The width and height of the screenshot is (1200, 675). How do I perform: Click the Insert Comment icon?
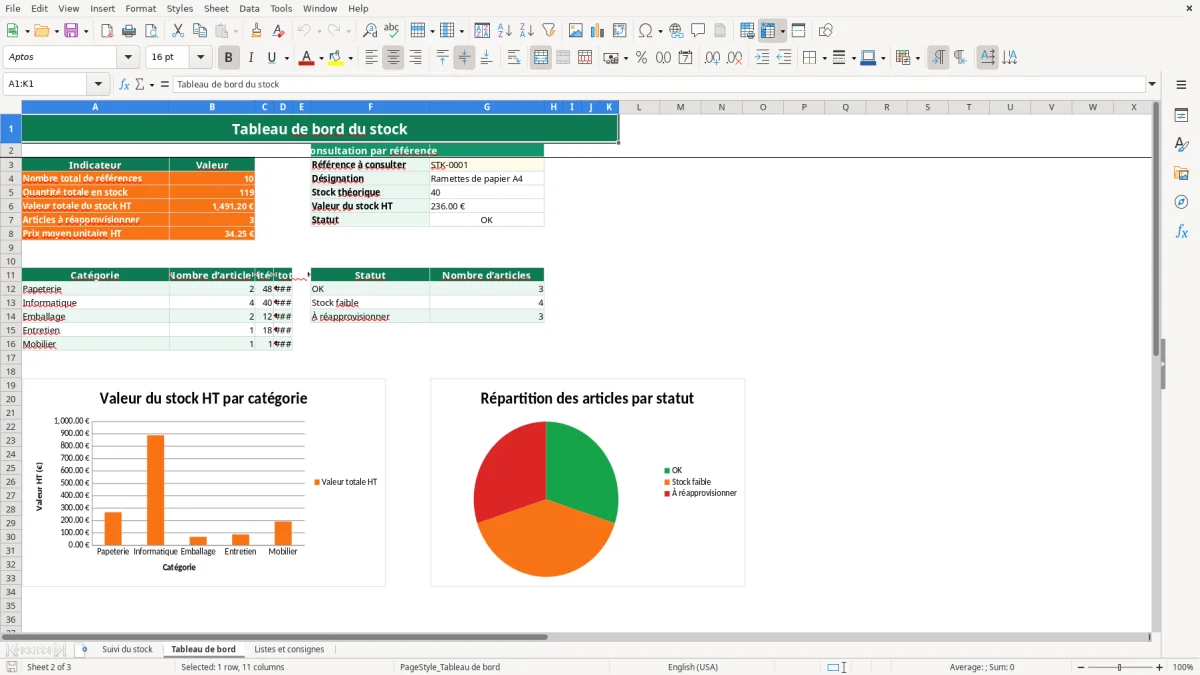698,31
